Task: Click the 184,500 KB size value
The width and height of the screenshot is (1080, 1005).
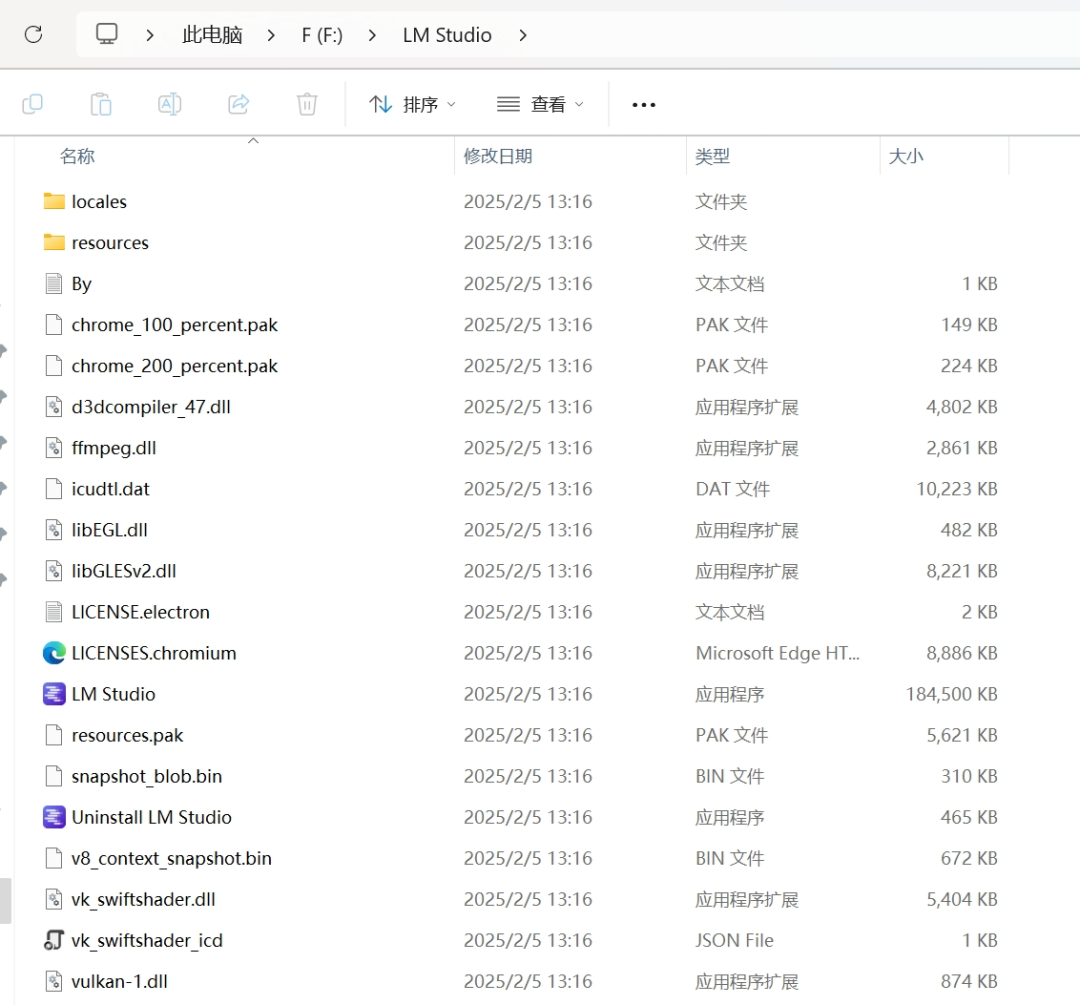Action: click(x=951, y=694)
